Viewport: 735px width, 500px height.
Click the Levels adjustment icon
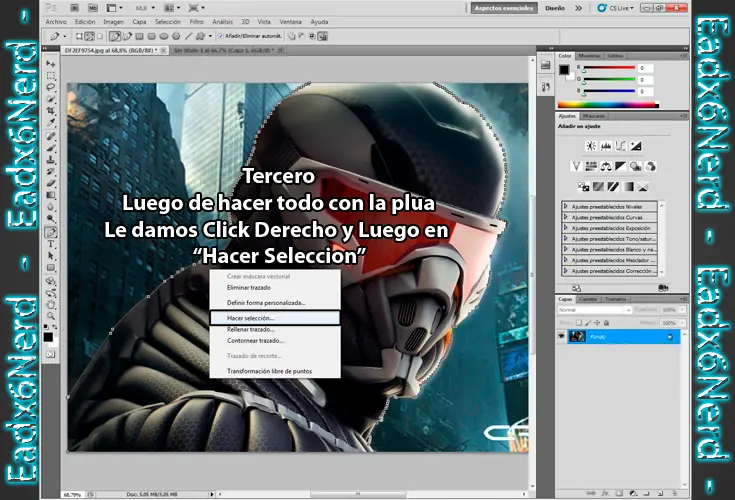tap(606, 146)
